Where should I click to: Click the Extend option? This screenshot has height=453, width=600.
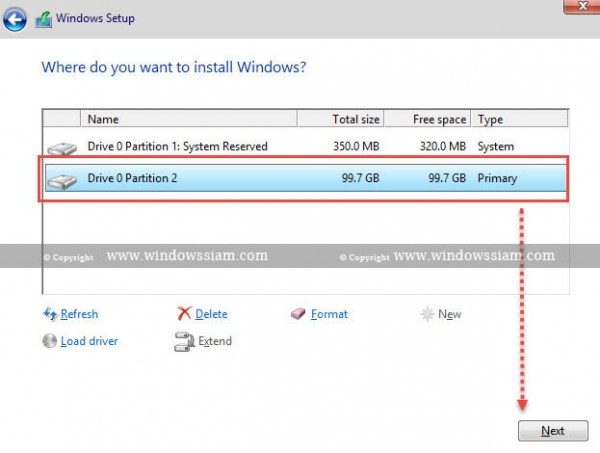215,341
